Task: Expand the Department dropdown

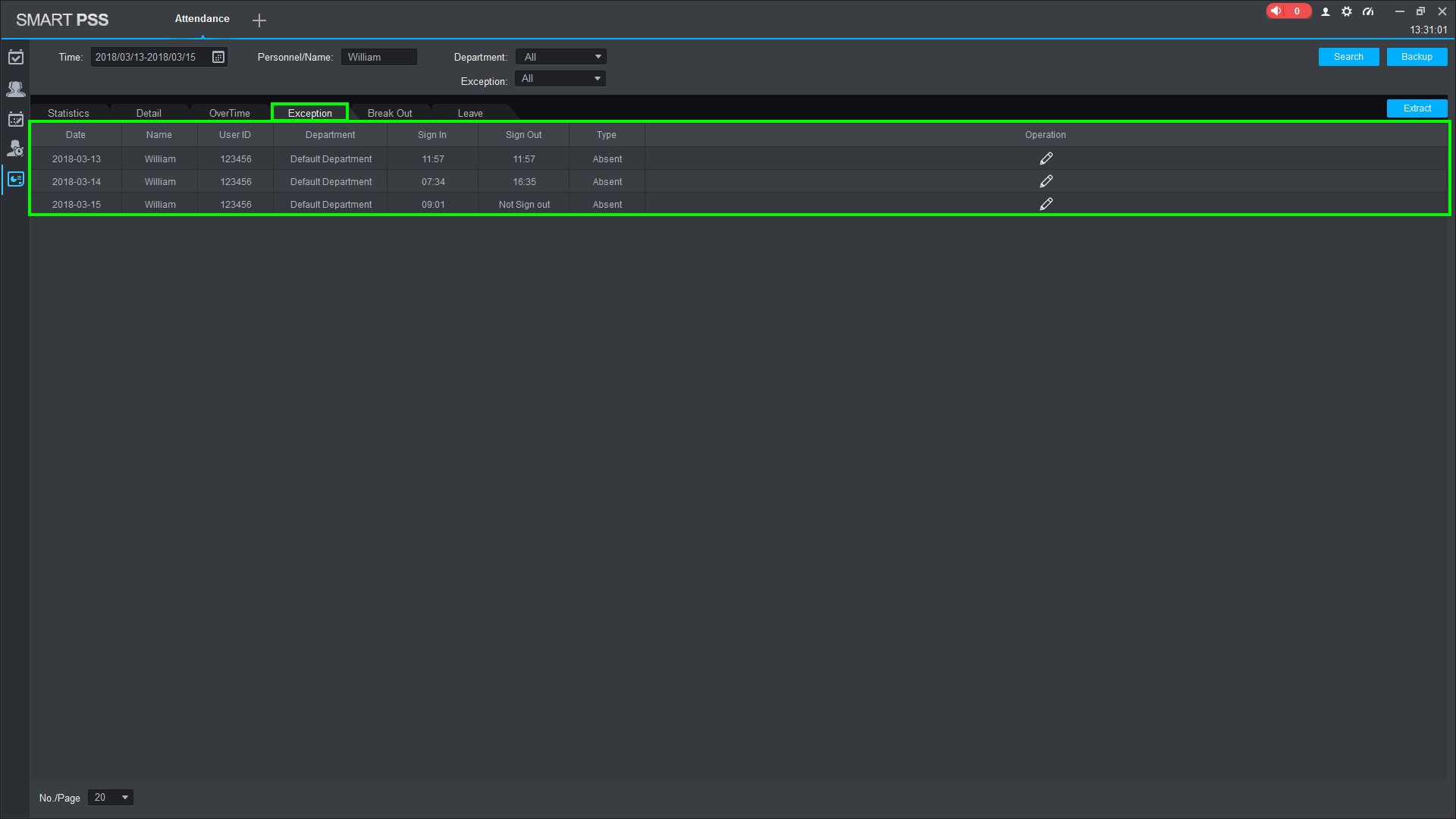Action: click(x=560, y=57)
